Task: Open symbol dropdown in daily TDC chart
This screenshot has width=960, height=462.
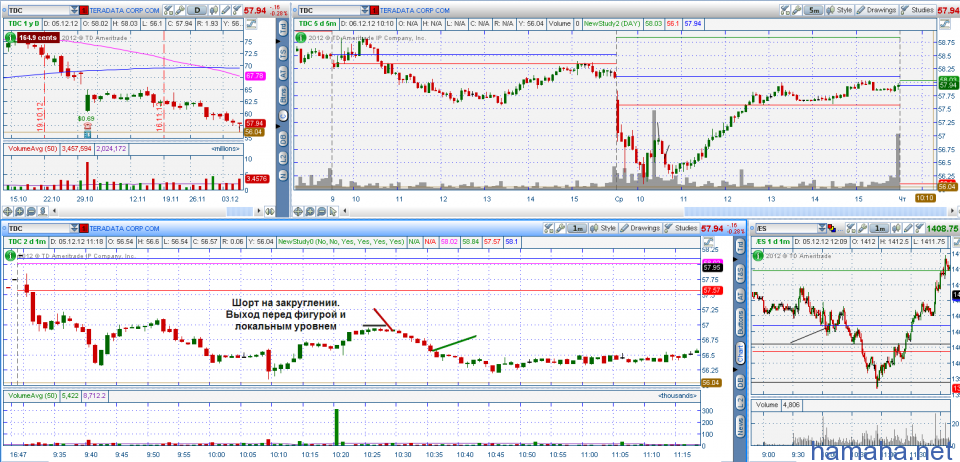Action: point(74,10)
